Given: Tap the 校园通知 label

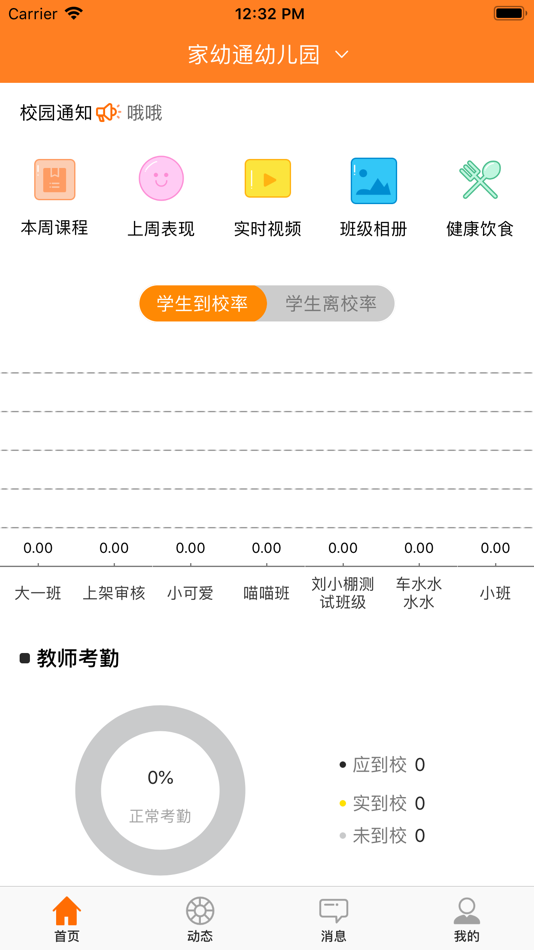Looking at the screenshot, I should click(x=56, y=113).
